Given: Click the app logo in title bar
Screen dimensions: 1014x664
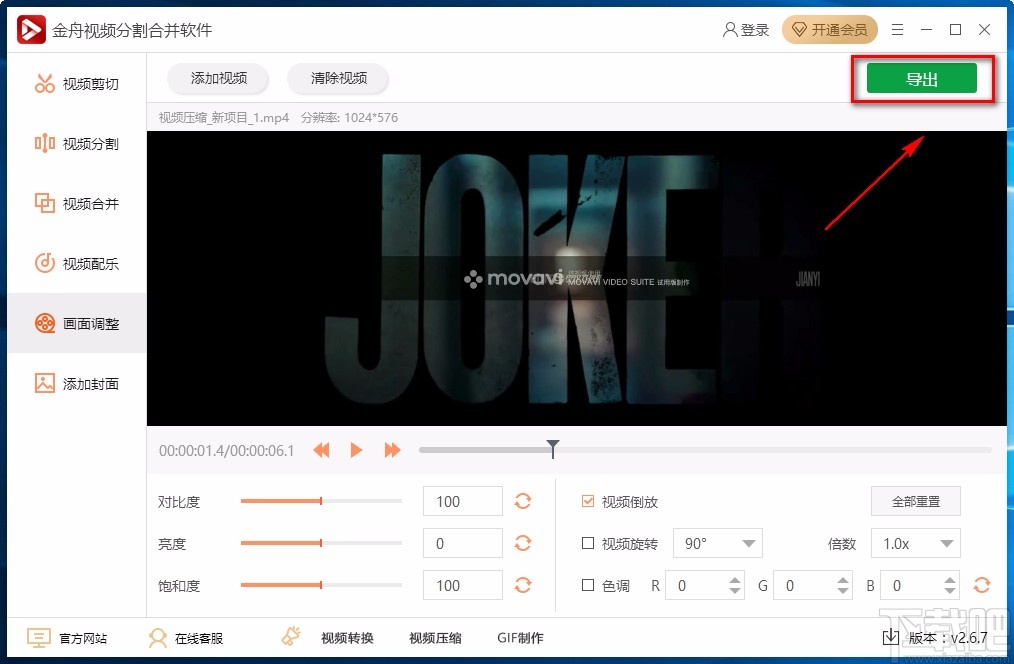Looking at the screenshot, I should click(x=31, y=30).
